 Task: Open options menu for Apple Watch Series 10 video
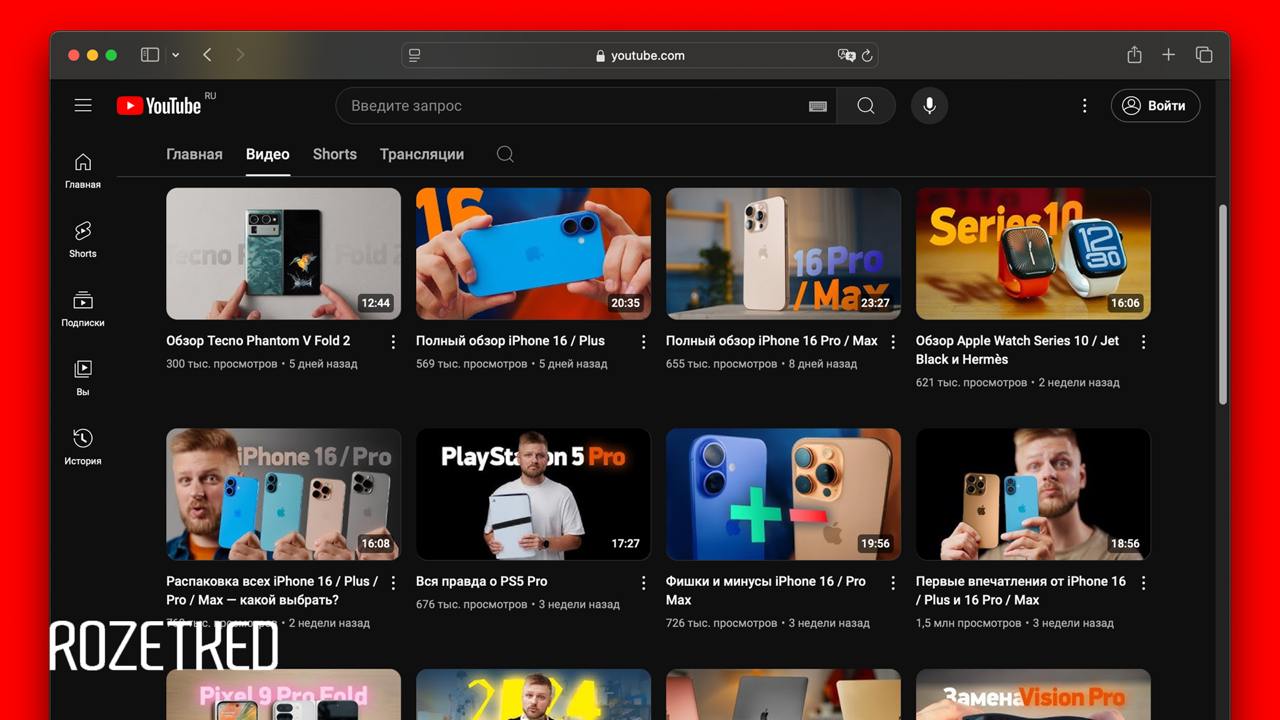(1143, 342)
